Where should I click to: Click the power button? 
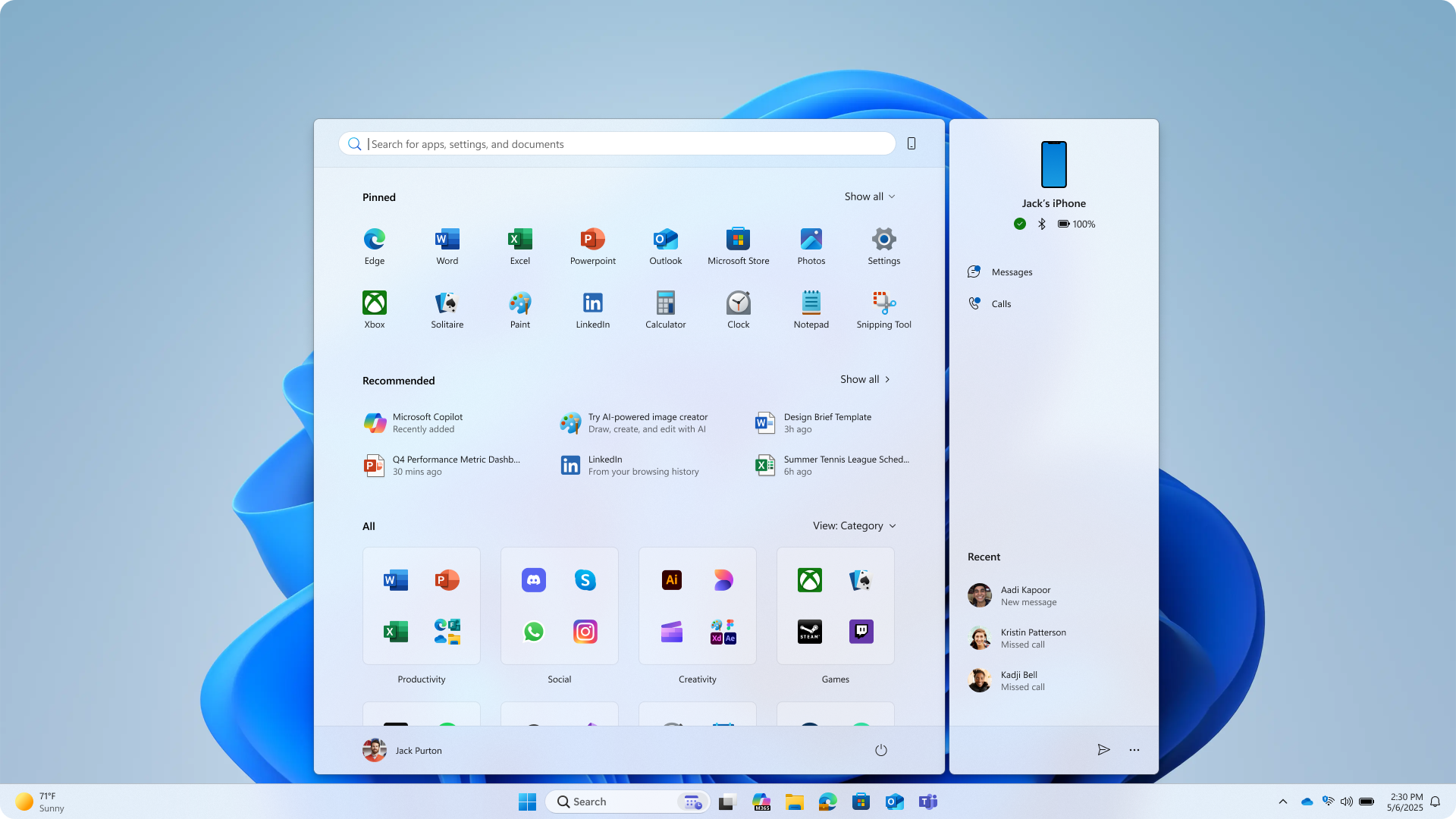point(880,750)
